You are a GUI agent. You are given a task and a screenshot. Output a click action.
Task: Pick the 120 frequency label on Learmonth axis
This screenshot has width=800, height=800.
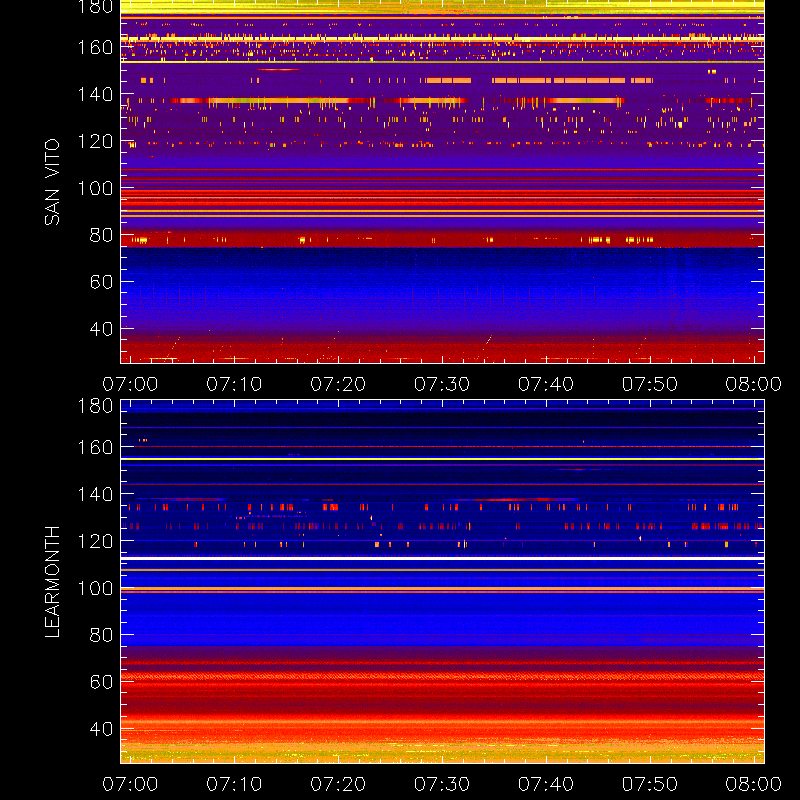[x=95, y=541]
